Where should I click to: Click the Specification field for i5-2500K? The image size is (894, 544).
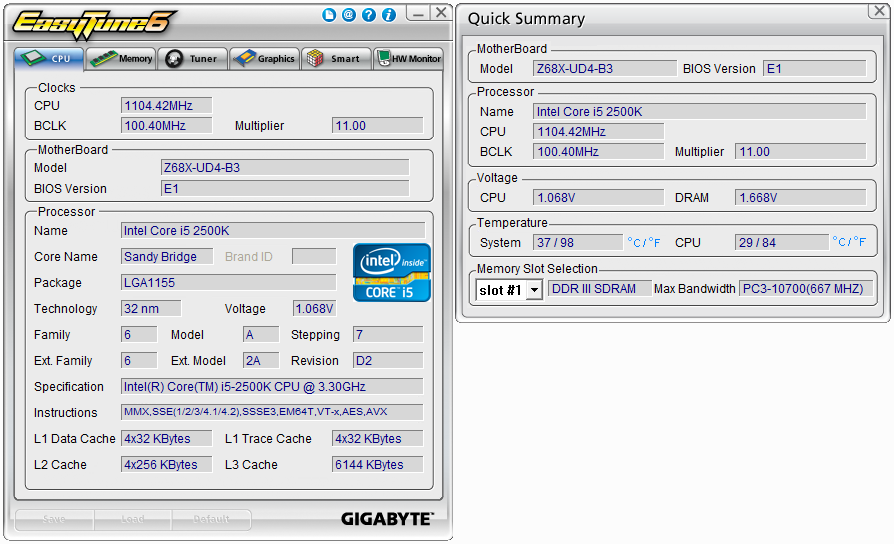(272, 387)
